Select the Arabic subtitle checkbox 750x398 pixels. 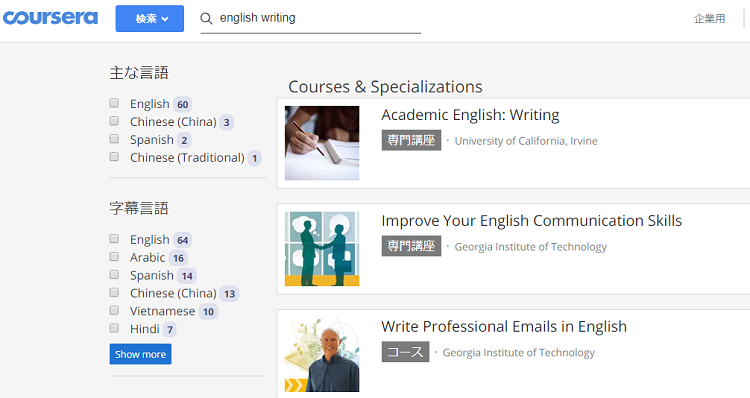tap(114, 256)
